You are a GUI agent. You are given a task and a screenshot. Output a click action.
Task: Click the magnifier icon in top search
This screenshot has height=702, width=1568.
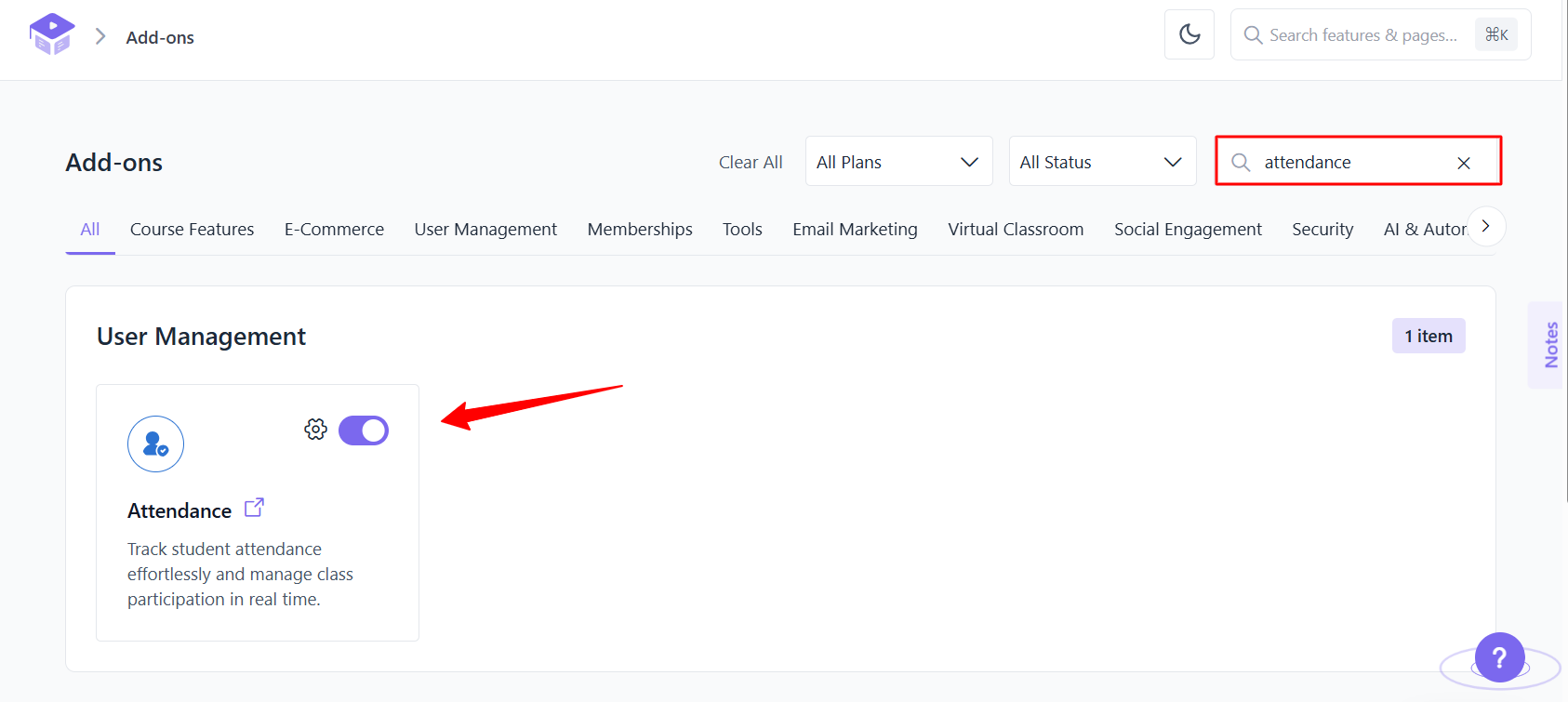[x=1253, y=35]
